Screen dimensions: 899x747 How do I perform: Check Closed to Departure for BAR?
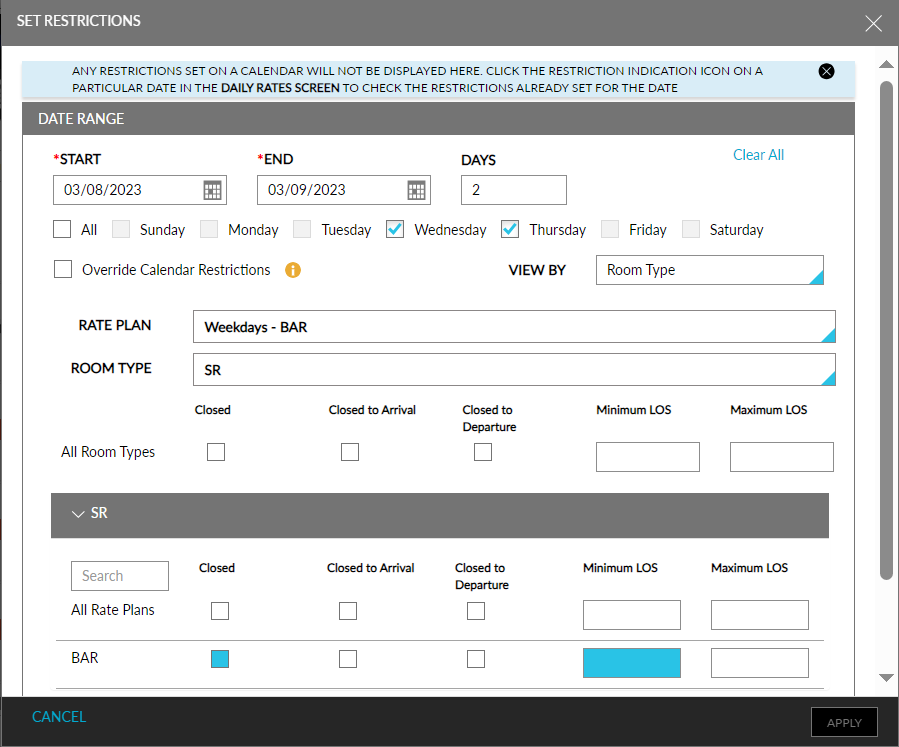[475, 659]
